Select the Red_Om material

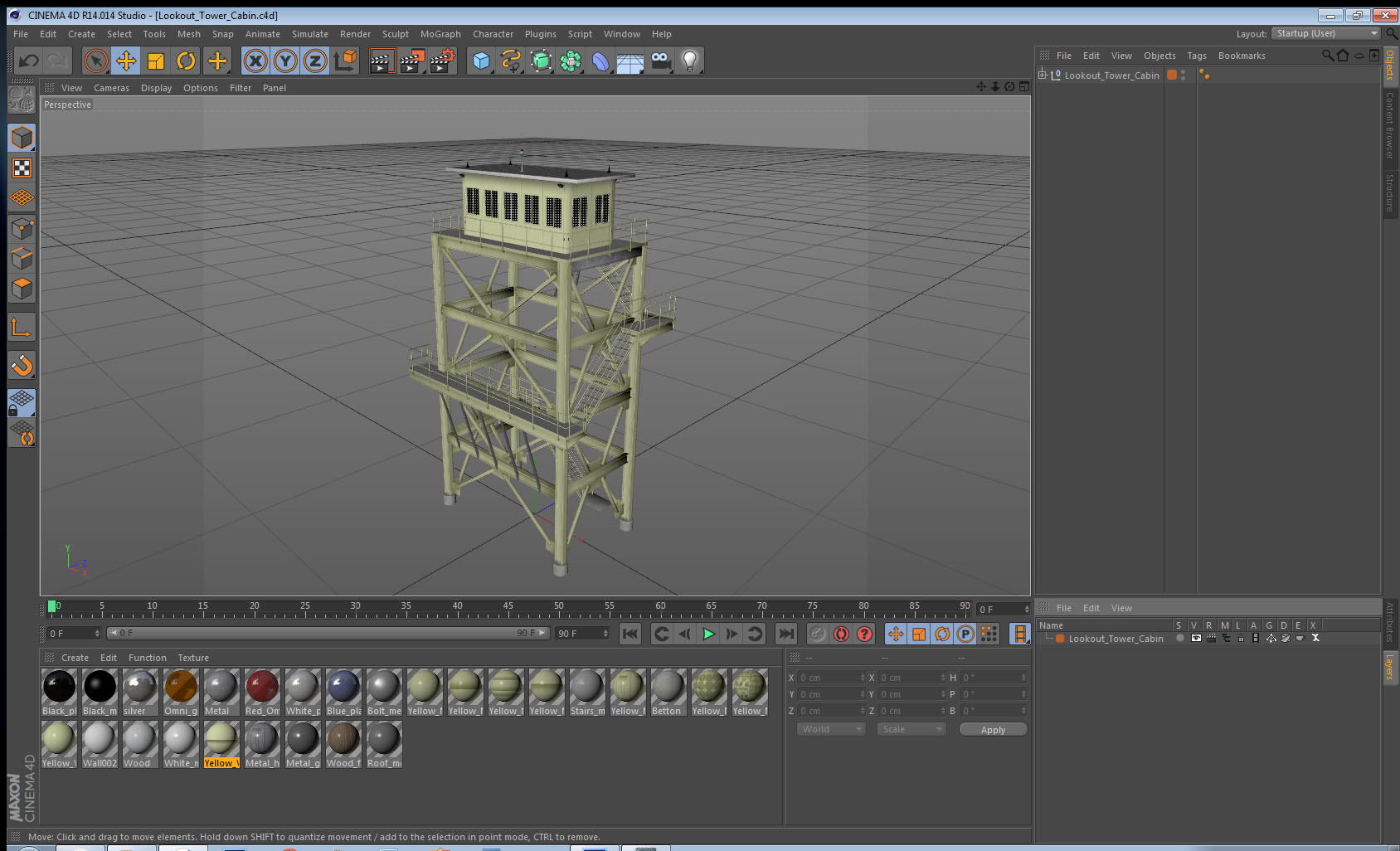(x=262, y=693)
